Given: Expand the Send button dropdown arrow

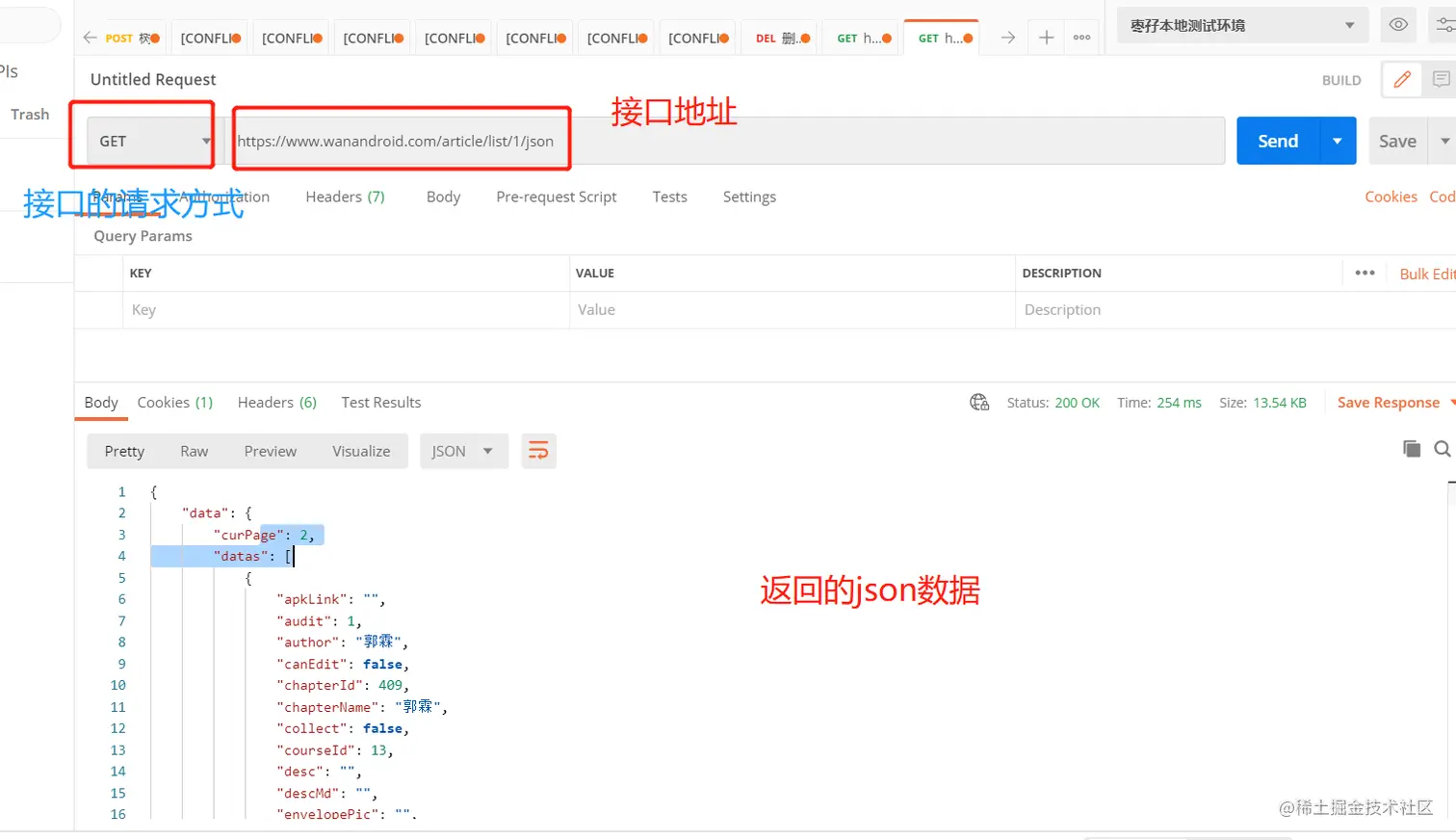Looking at the screenshot, I should [1338, 141].
